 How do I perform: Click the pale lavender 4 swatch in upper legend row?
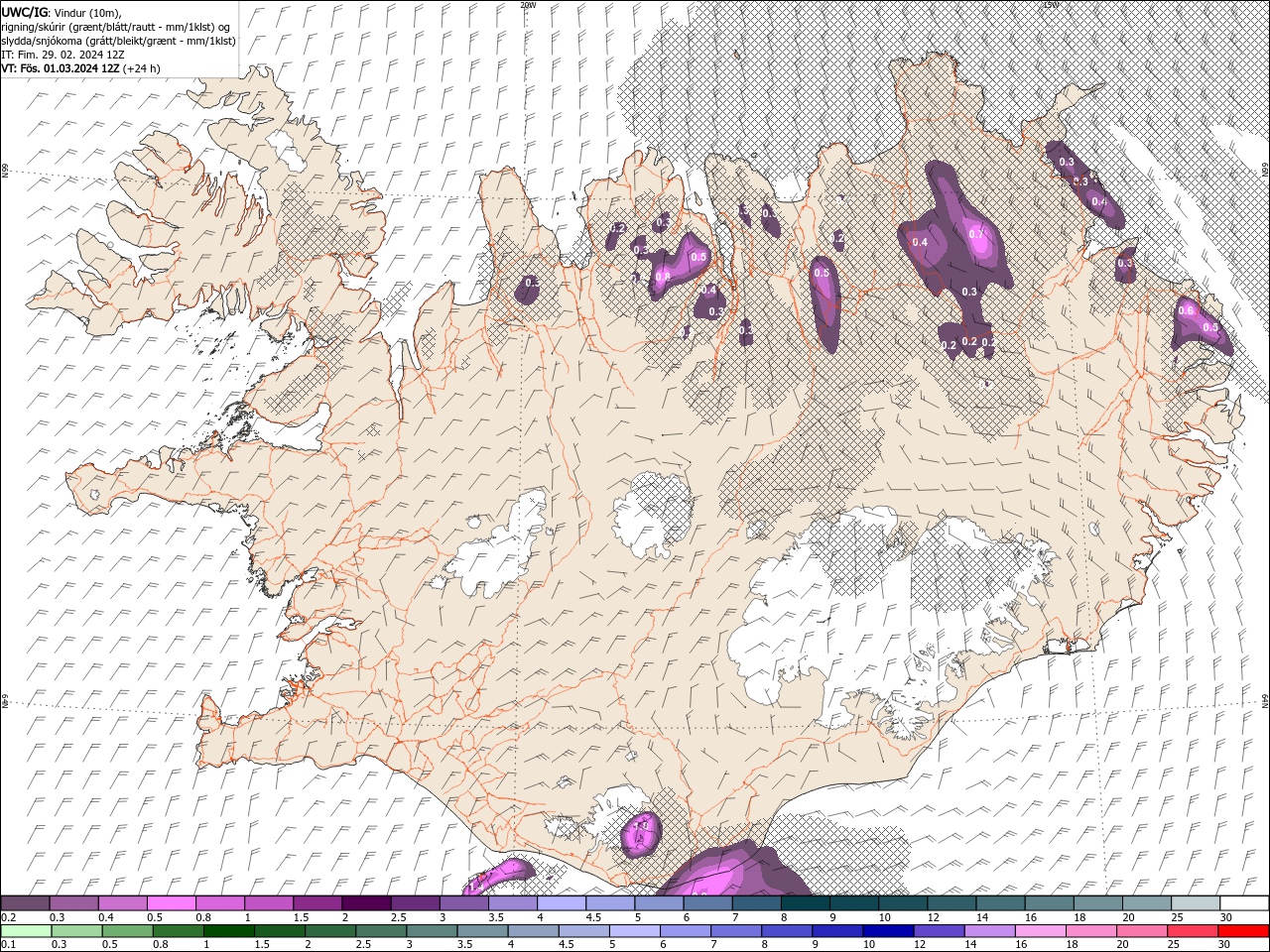pos(561,903)
